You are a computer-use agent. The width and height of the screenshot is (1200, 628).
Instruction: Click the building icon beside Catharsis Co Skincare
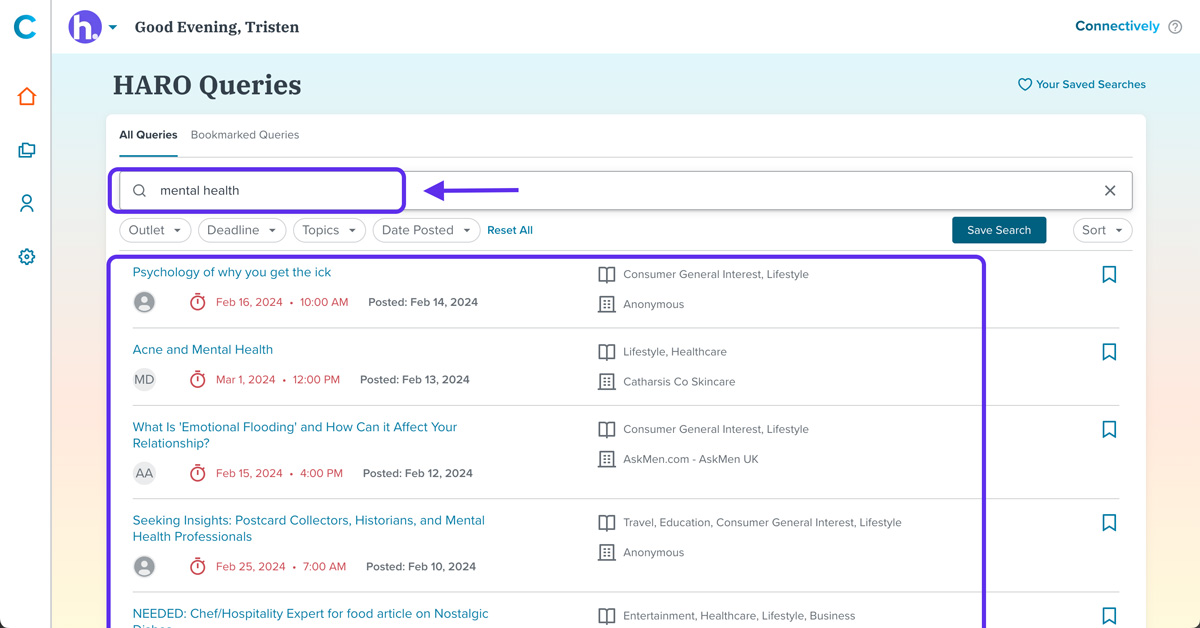coord(606,382)
